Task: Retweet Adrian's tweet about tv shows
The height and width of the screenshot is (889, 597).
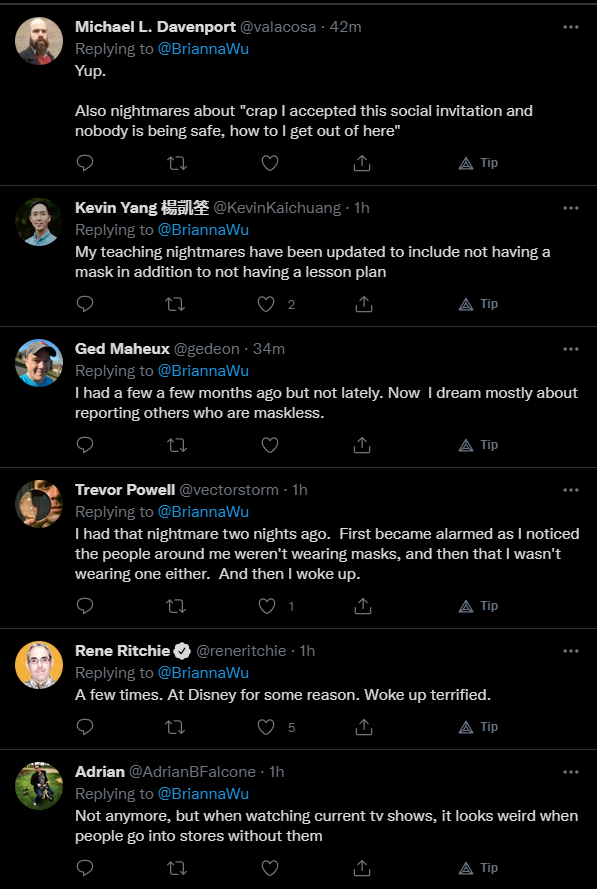Action: 177,868
